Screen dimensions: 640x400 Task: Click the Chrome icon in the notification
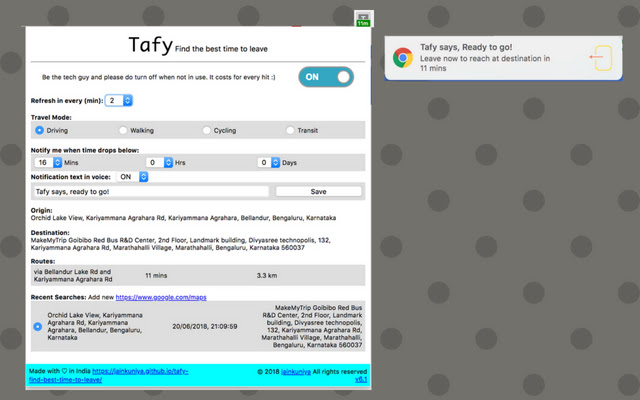click(402, 58)
